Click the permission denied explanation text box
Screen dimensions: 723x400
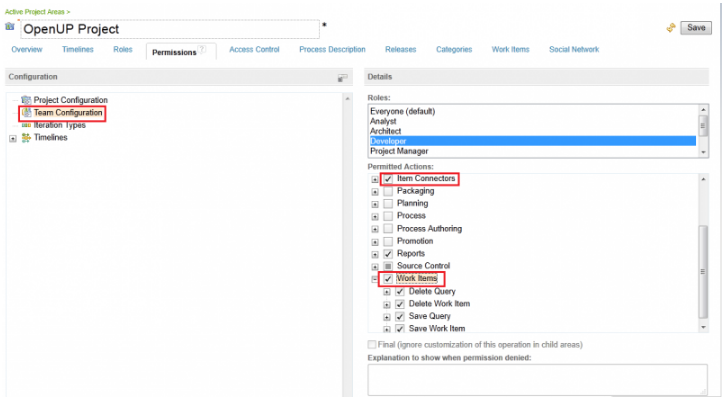coord(537,379)
